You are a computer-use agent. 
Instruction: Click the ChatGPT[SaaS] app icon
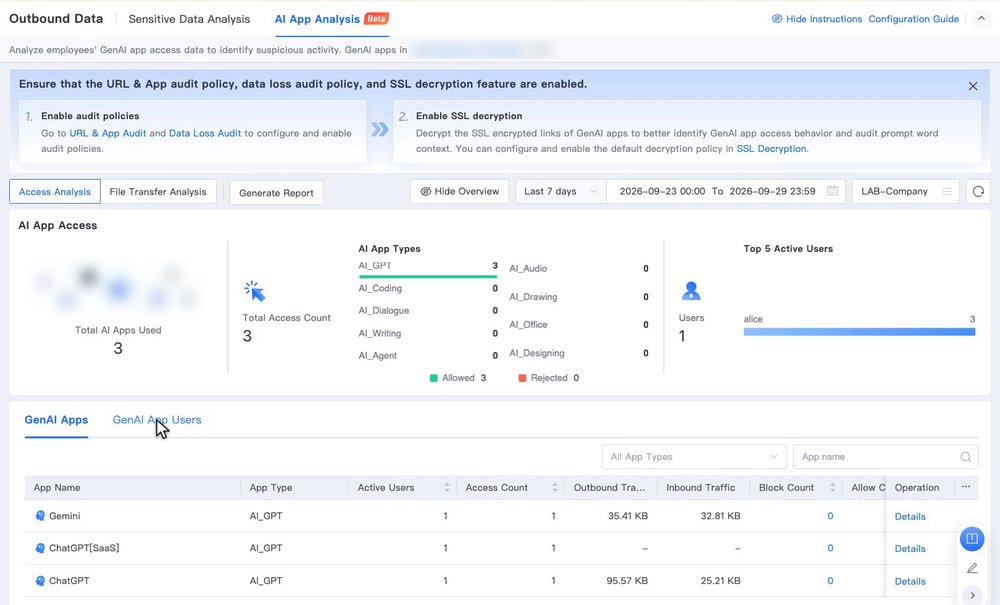pos(40,548)
